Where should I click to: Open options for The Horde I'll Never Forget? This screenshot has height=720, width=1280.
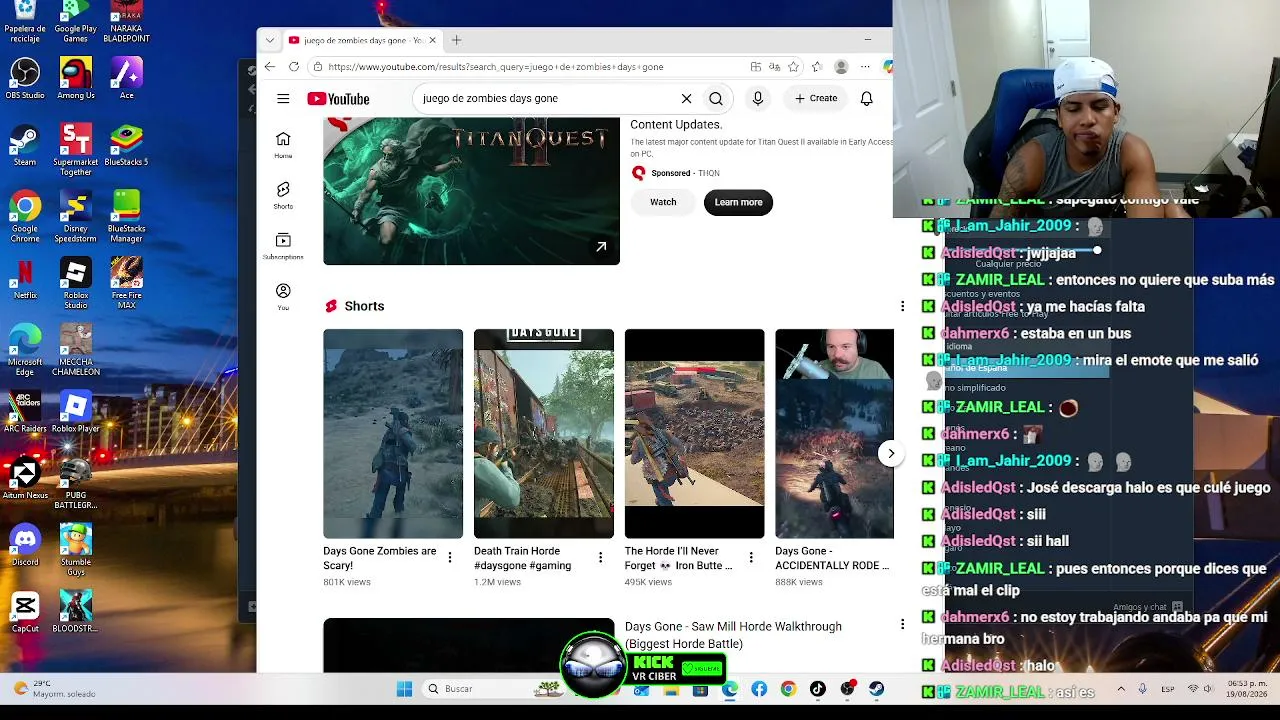[x=751, y=558]
